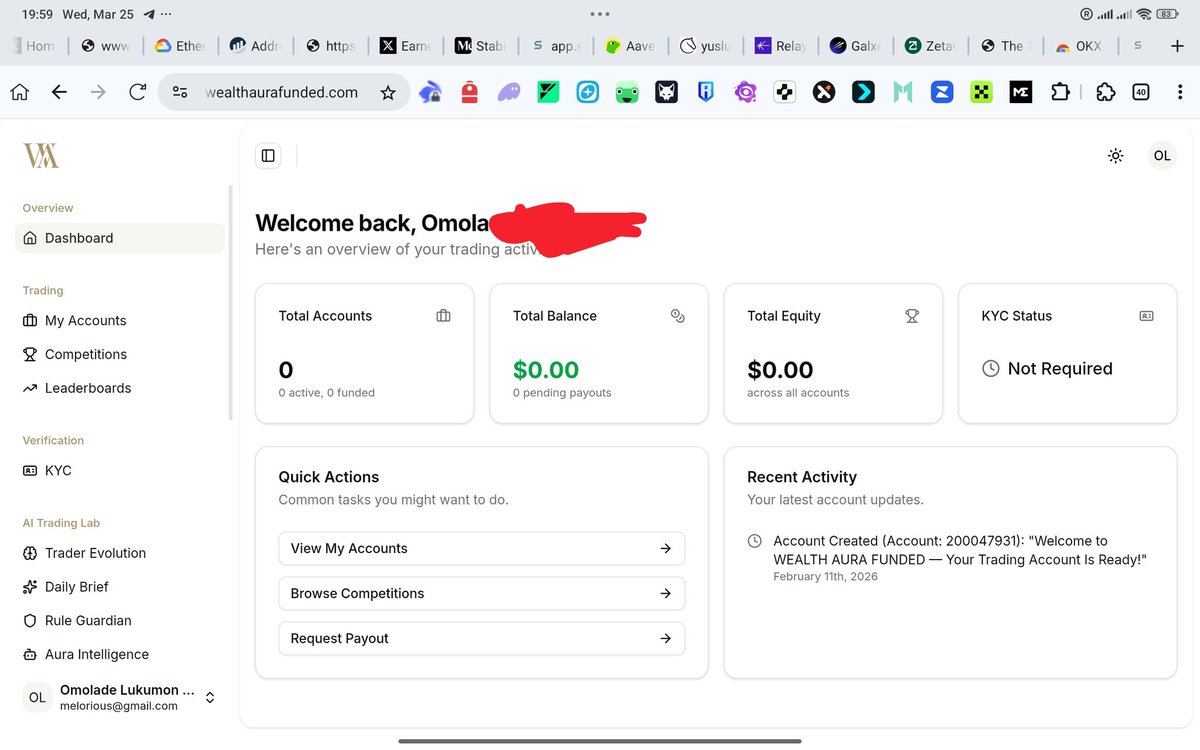Open tab switcher showing 40 tabs

click(1141, 92)
